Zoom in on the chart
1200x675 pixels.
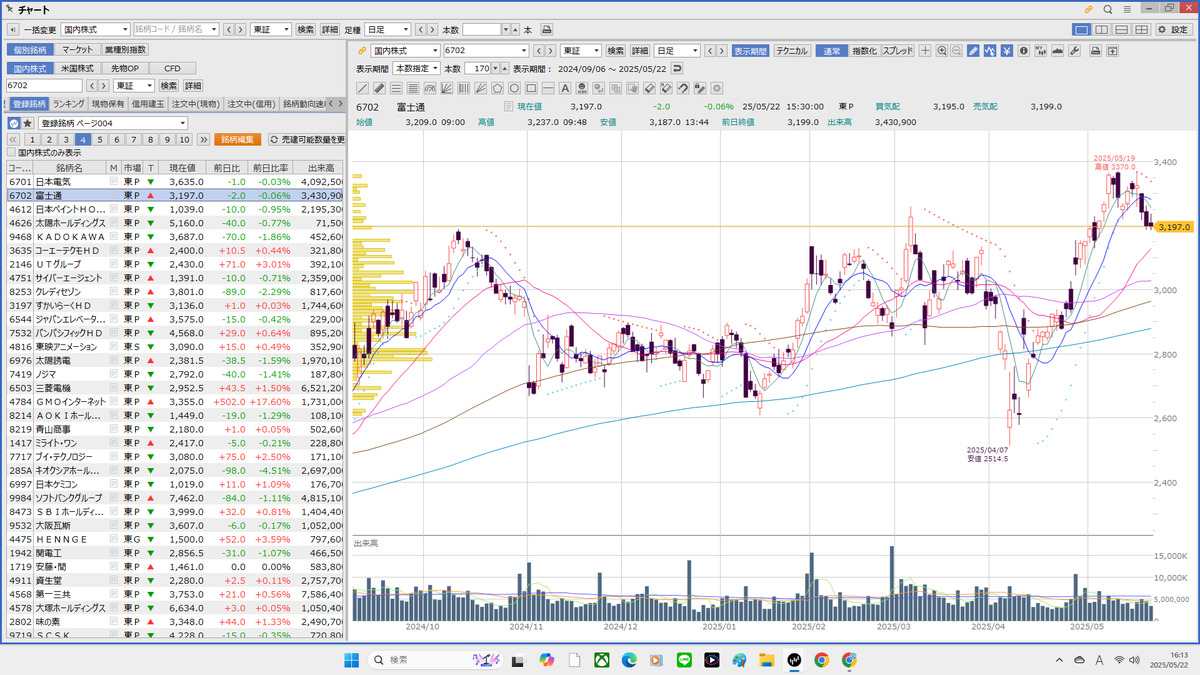click(941, 51)
